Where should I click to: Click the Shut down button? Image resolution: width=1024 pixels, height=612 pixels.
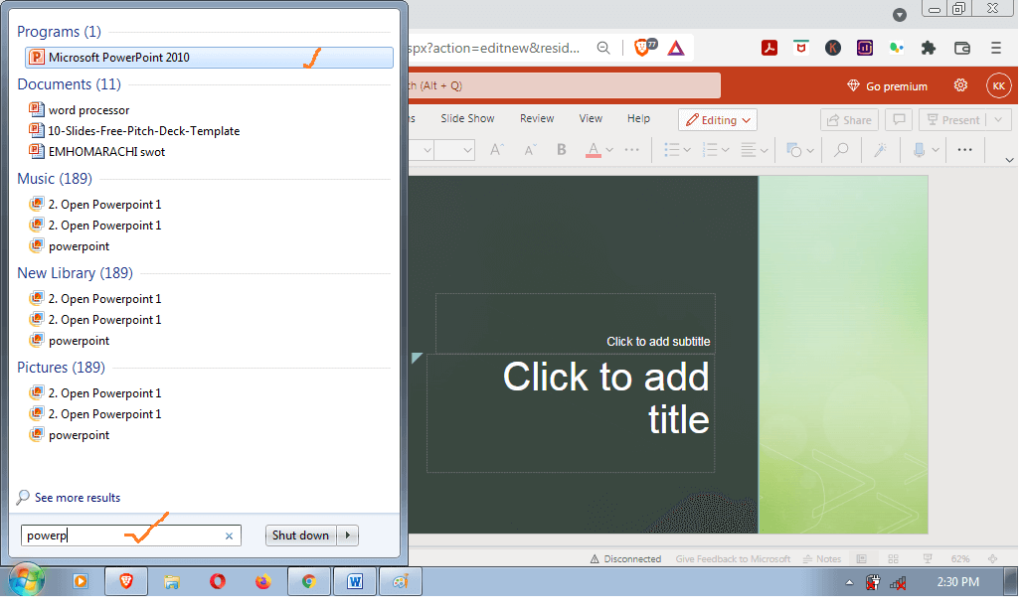click(300, 536)
